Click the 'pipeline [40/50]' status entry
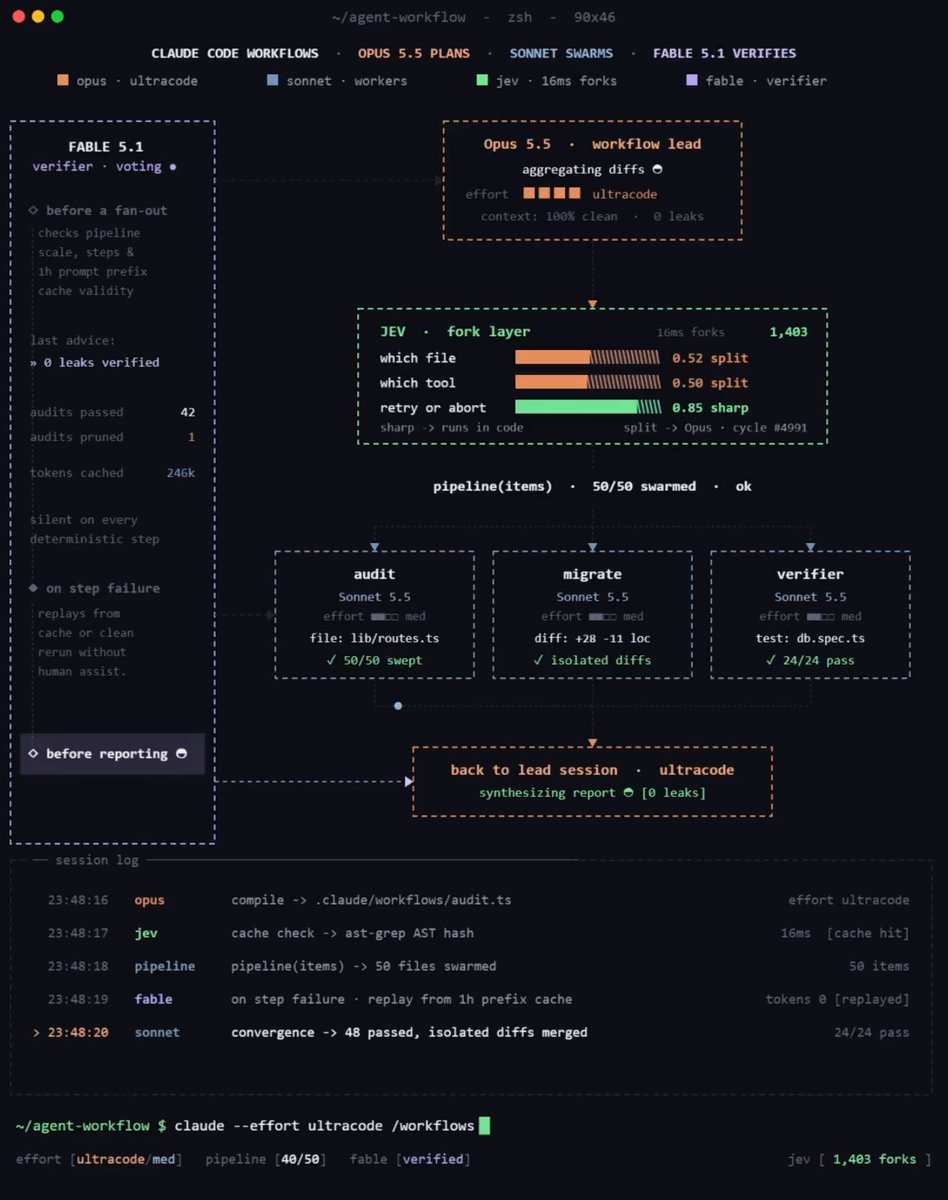Screen dimensions: 948x1200 pyautogui.click(x=266, y=1159)
